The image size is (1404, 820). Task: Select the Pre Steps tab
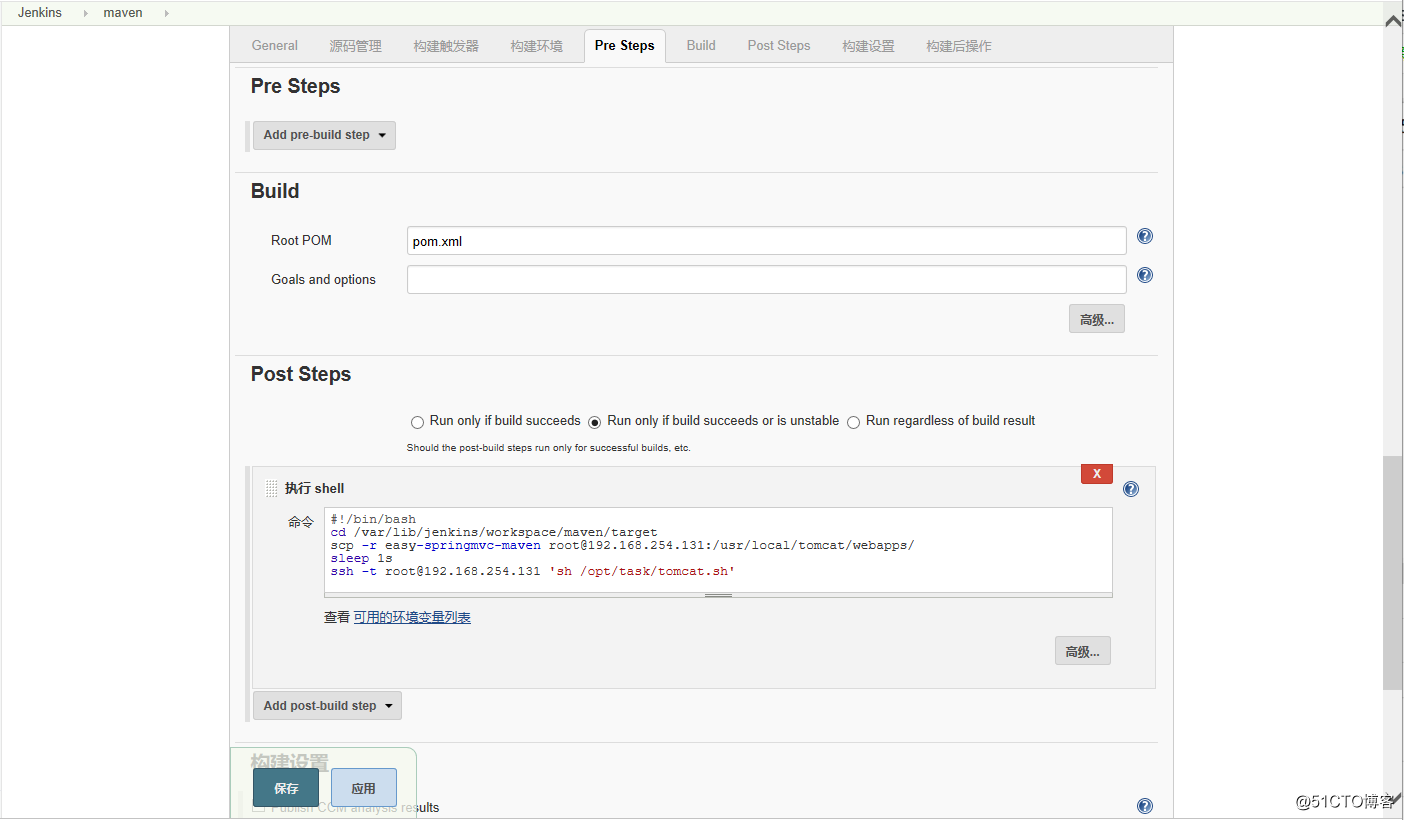pos(625,46)
